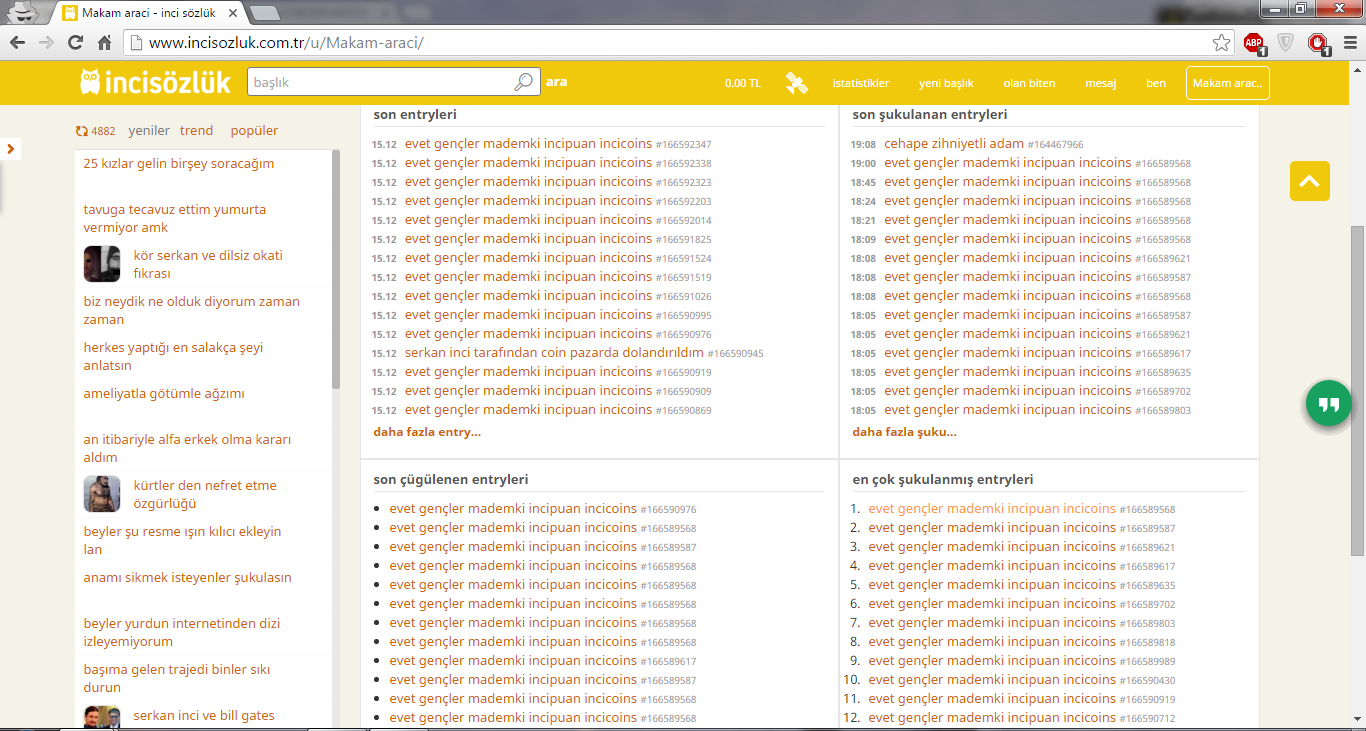Click the search magnifier icon
The width and height of the screenshot is (1366, 731).
tap(524, 82)
